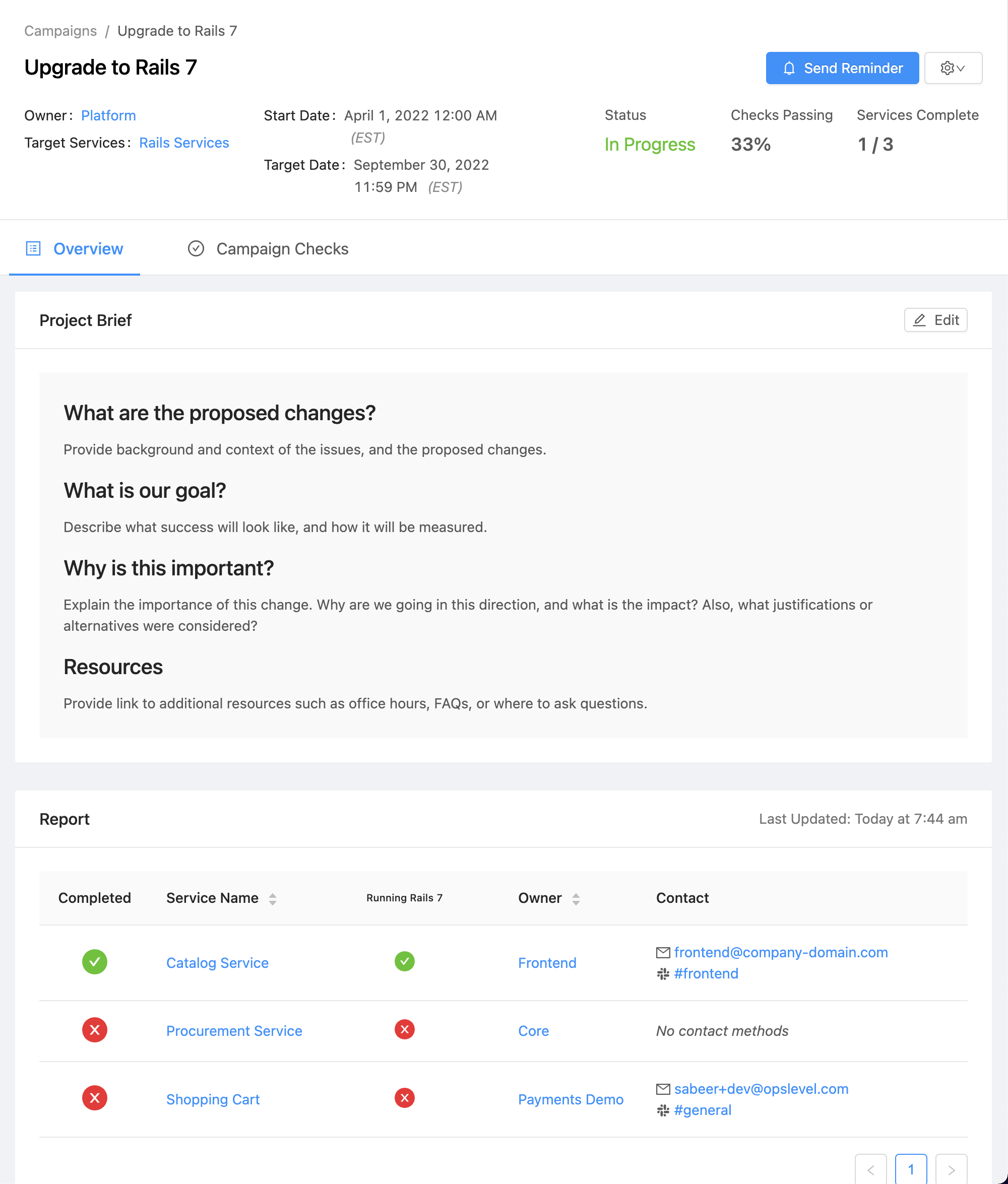1008x1184 pixels.
Task: Click the Last Updated timestamp
Action: 863,819
